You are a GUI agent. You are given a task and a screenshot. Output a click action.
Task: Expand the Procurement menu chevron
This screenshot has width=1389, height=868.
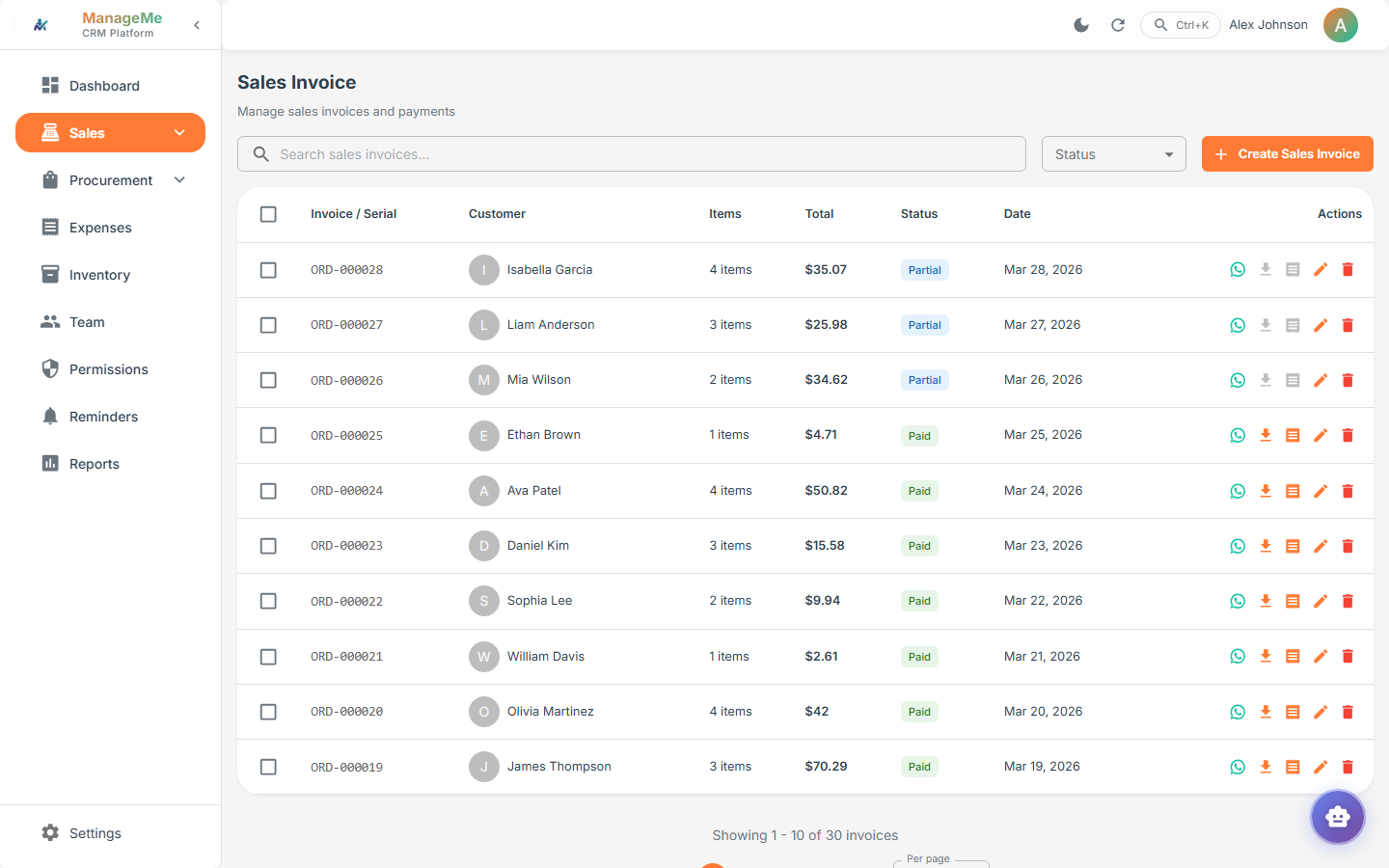click(x=179, y=180)
